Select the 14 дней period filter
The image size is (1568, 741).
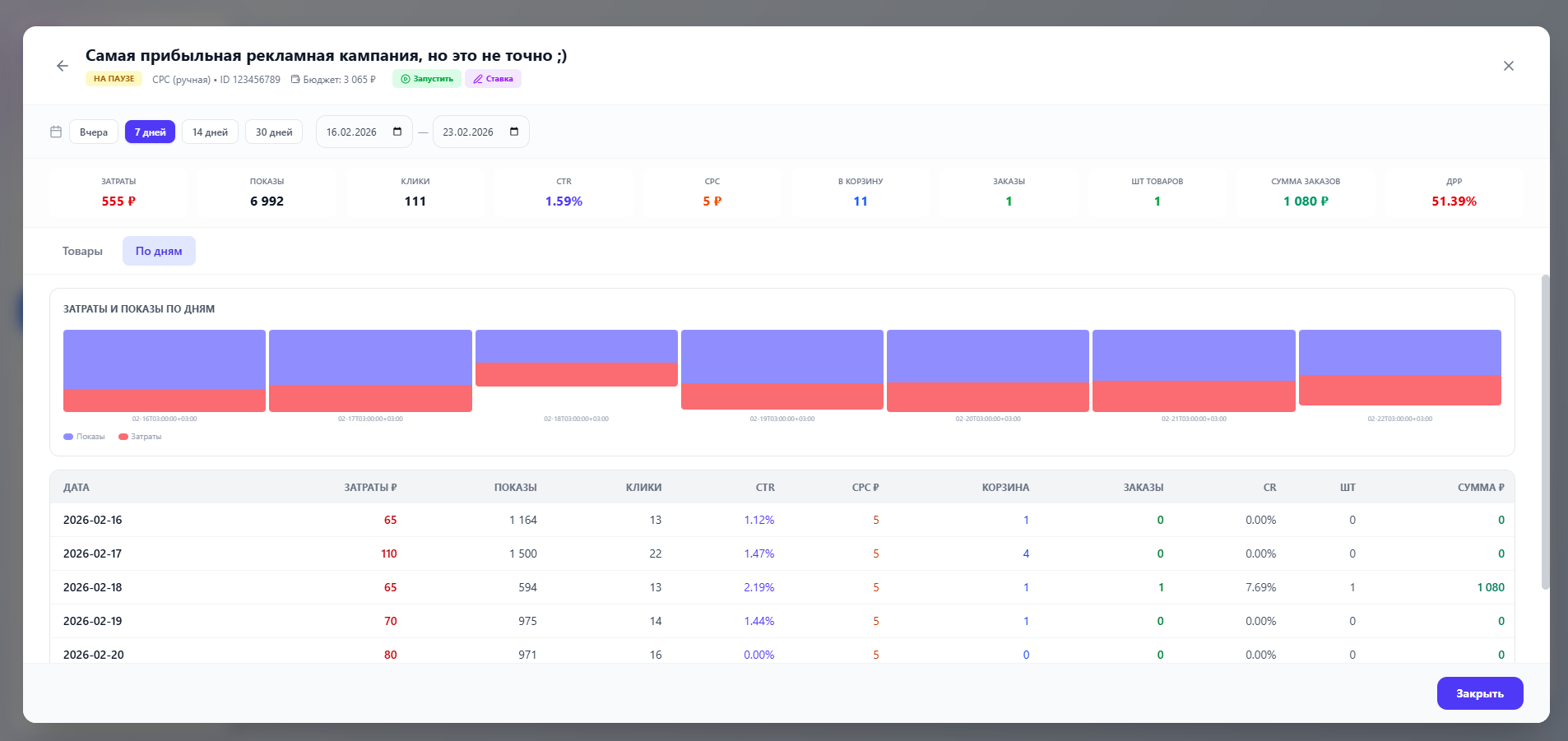coord(210,132)
